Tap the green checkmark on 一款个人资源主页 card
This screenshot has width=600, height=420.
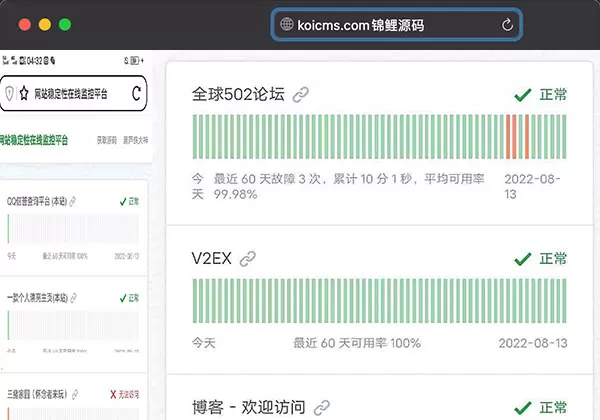[x=123, y=298]
